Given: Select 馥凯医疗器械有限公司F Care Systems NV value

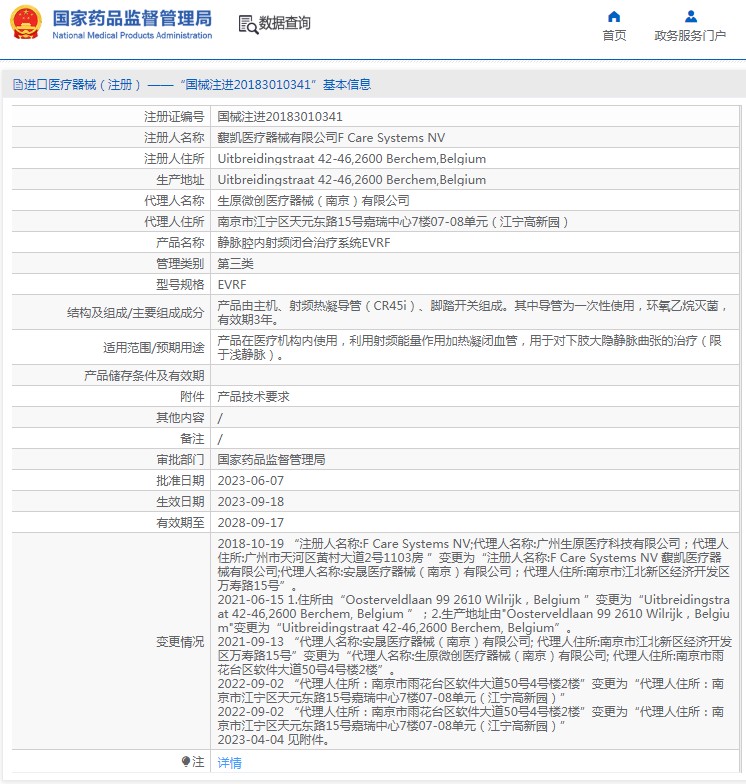Looking at the screenshot, I should (x=331, y=138).
